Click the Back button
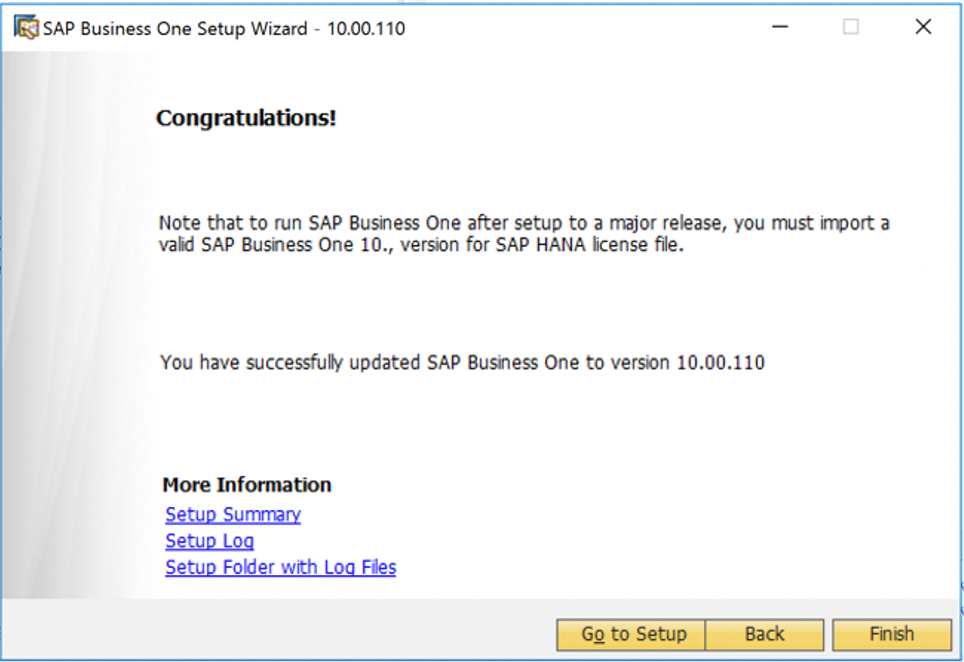Image resolution: width=964 pixels, height=662 pixels. tap(764, 634)
